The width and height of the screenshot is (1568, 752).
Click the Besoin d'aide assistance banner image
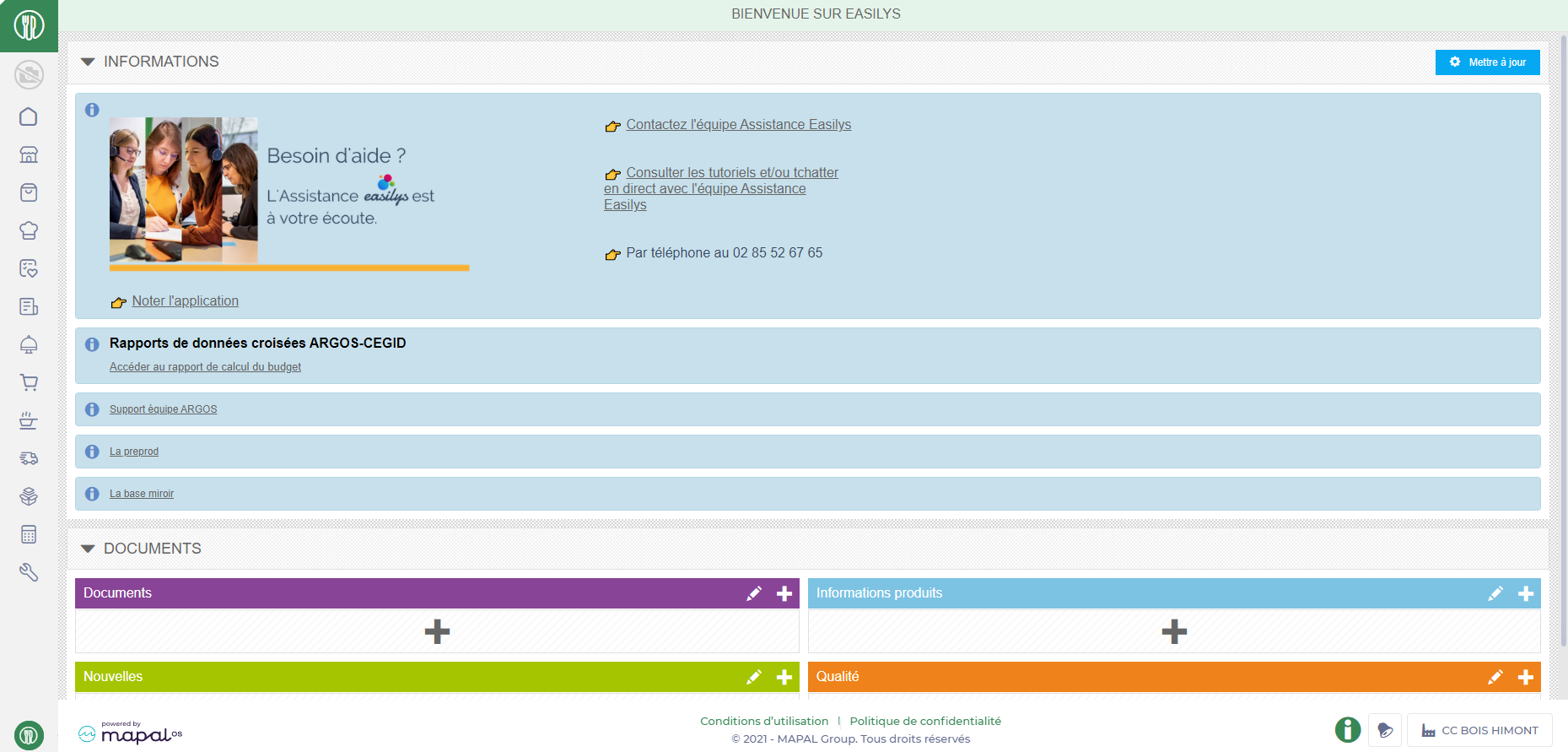pos(289,194)
